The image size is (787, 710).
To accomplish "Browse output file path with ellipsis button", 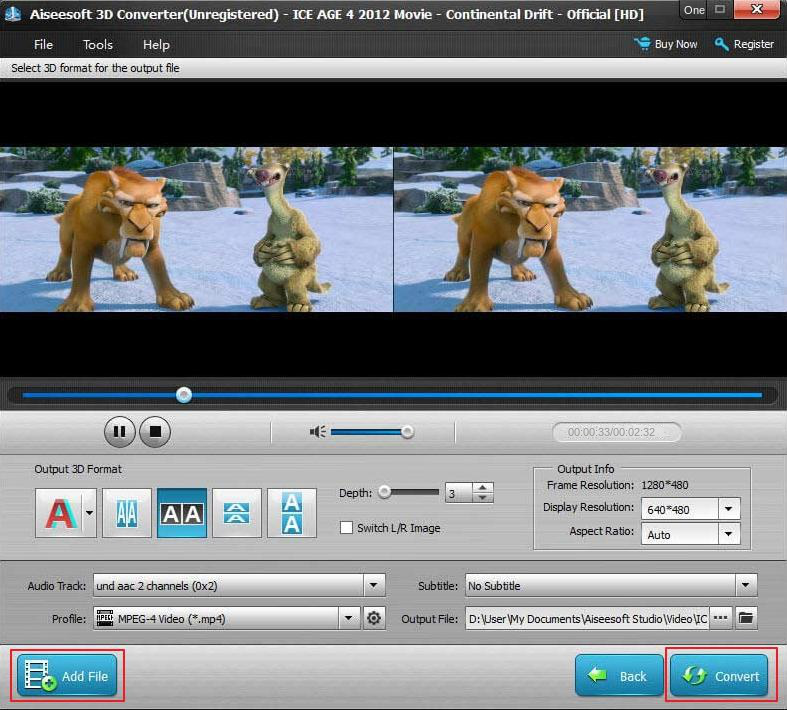I will tap(720, 618).
